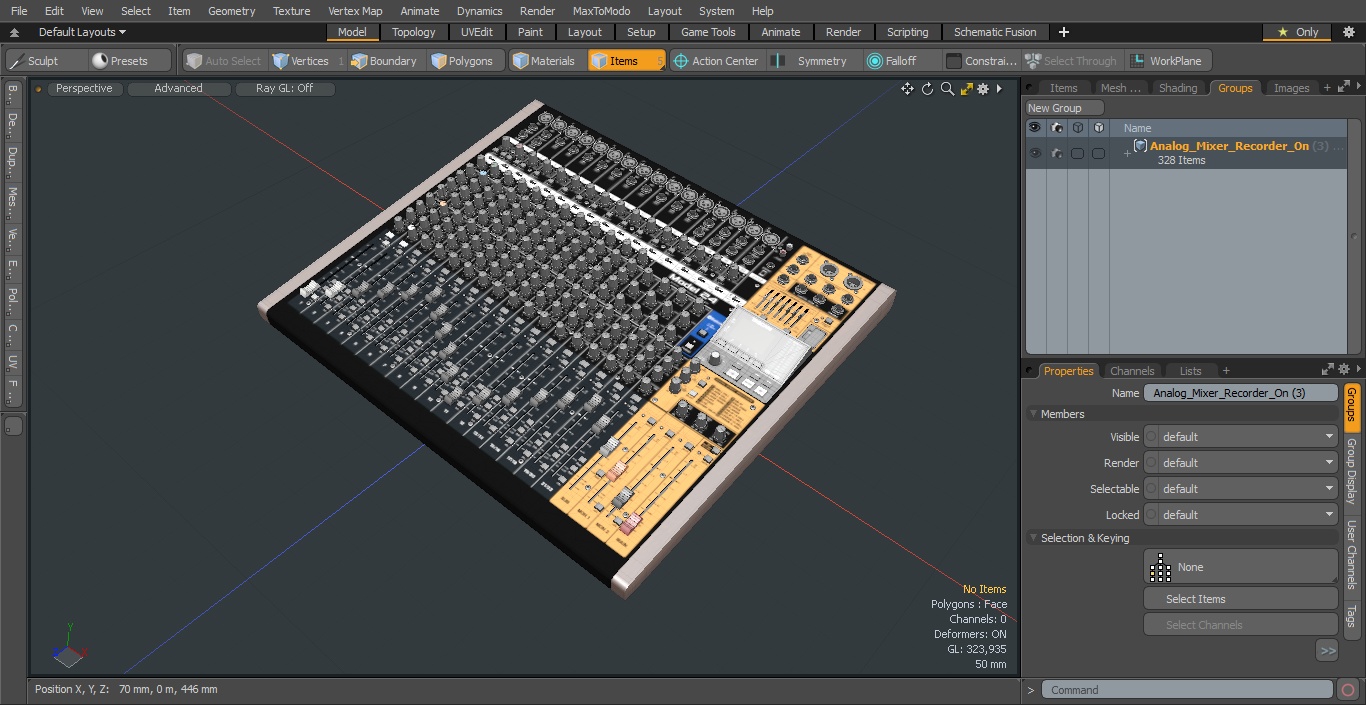Open the WorkPlane options
Viewport: 1366px width, 705px height.
tap(1167, 61)
